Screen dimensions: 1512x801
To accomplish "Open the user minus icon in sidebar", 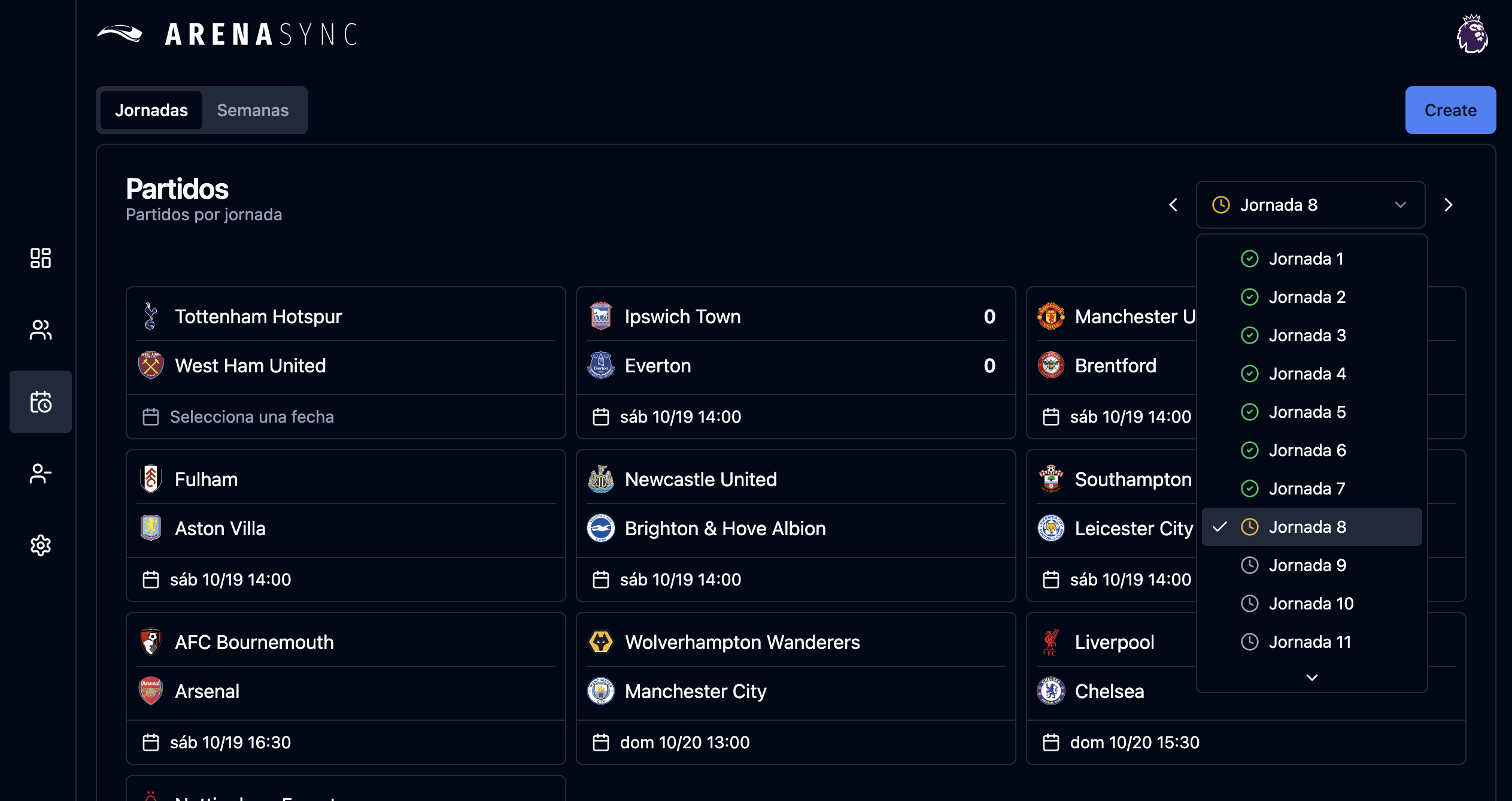I will point(40,474).
